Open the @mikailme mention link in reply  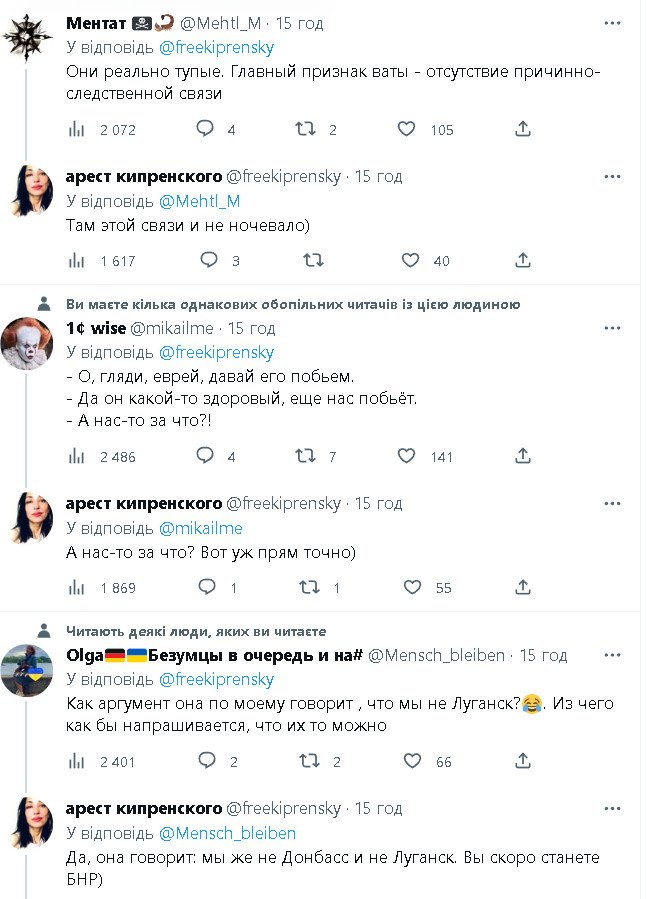pos(201,528)
